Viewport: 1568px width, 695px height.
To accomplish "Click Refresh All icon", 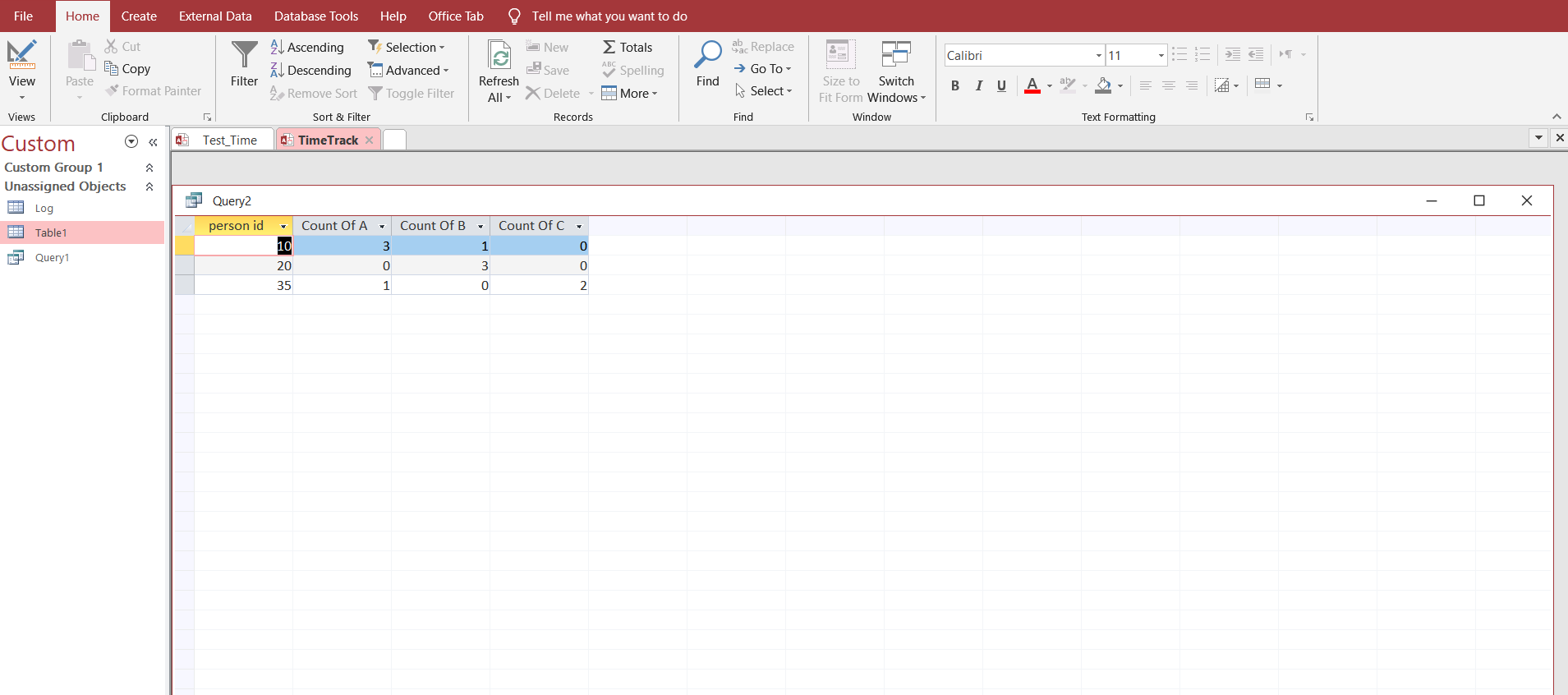I will click(499, 55).
